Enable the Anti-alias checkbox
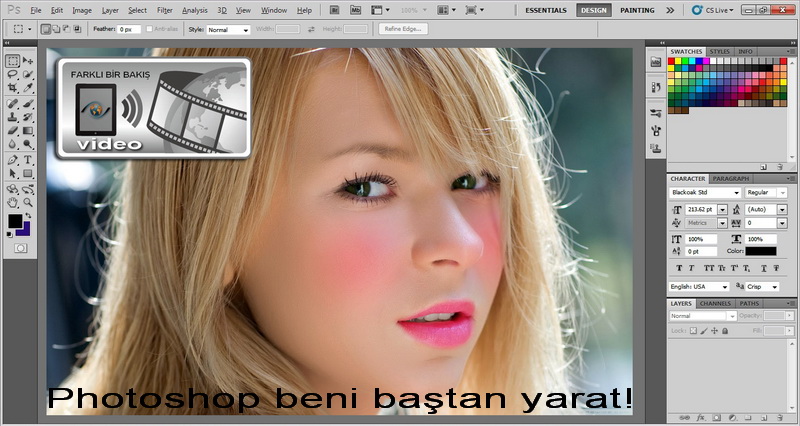 [149, 29]
